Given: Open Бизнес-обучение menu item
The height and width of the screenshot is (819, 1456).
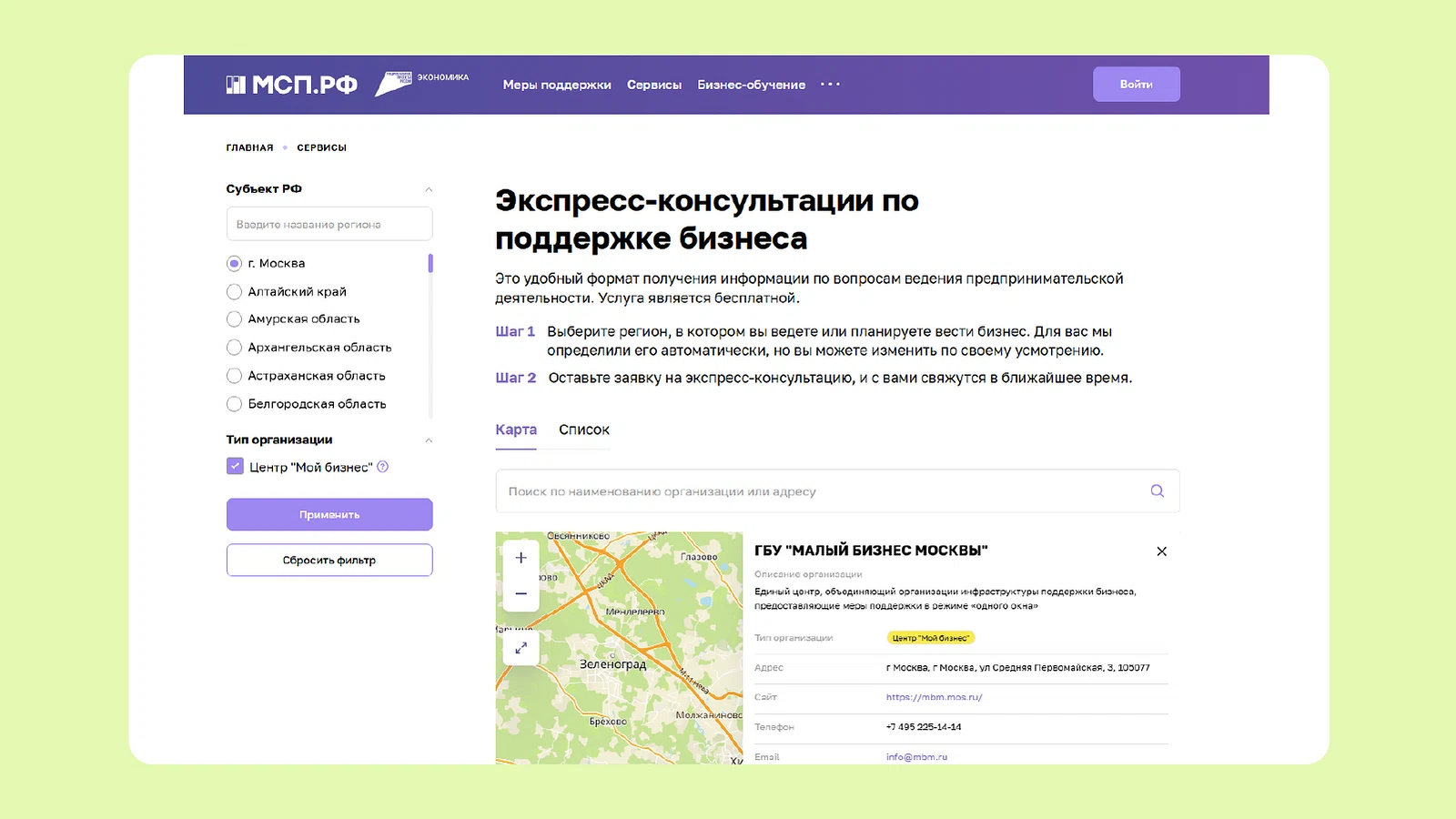Looking at the screenshot, I should [752, 85].
